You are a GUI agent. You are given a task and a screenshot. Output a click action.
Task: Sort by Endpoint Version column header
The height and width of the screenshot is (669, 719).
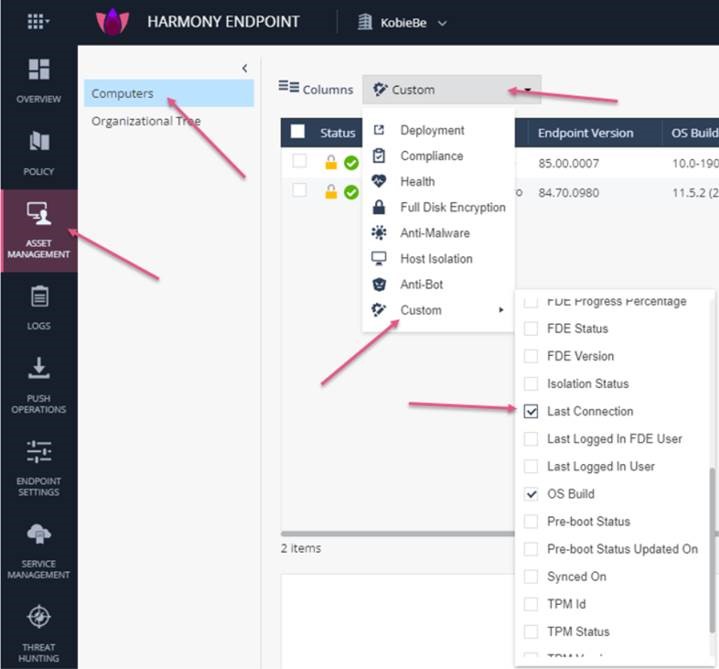(586, 133)
